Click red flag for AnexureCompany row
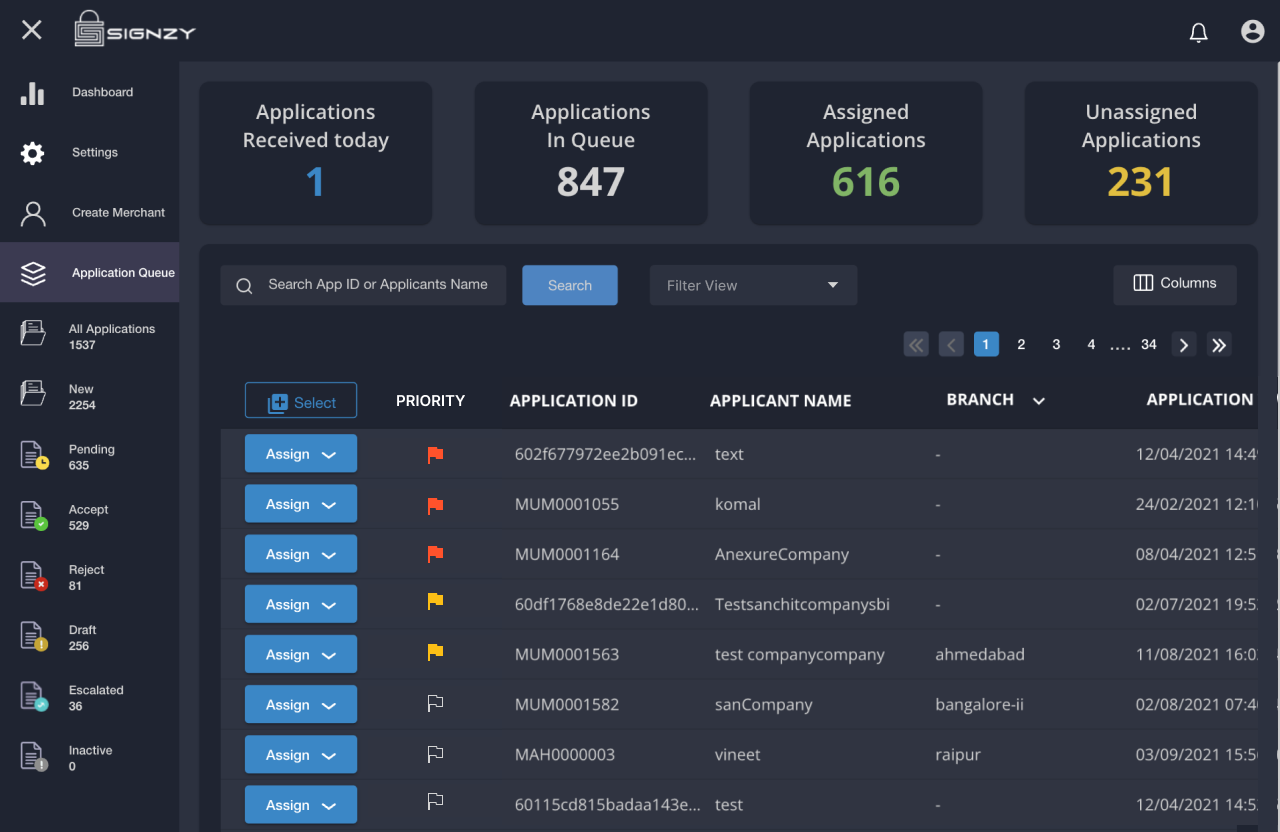Viewport: 1280px width, 832px height. pos(435,553)
